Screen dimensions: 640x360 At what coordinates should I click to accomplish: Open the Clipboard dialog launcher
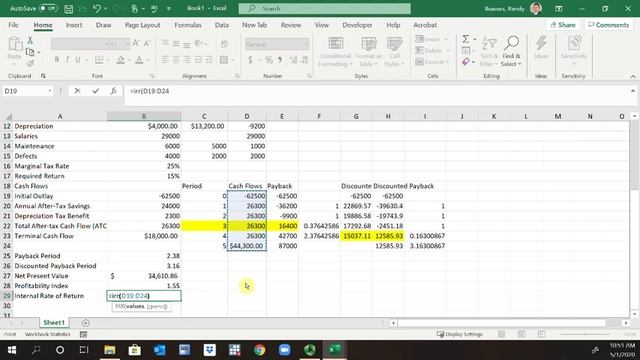pos(43,76)
